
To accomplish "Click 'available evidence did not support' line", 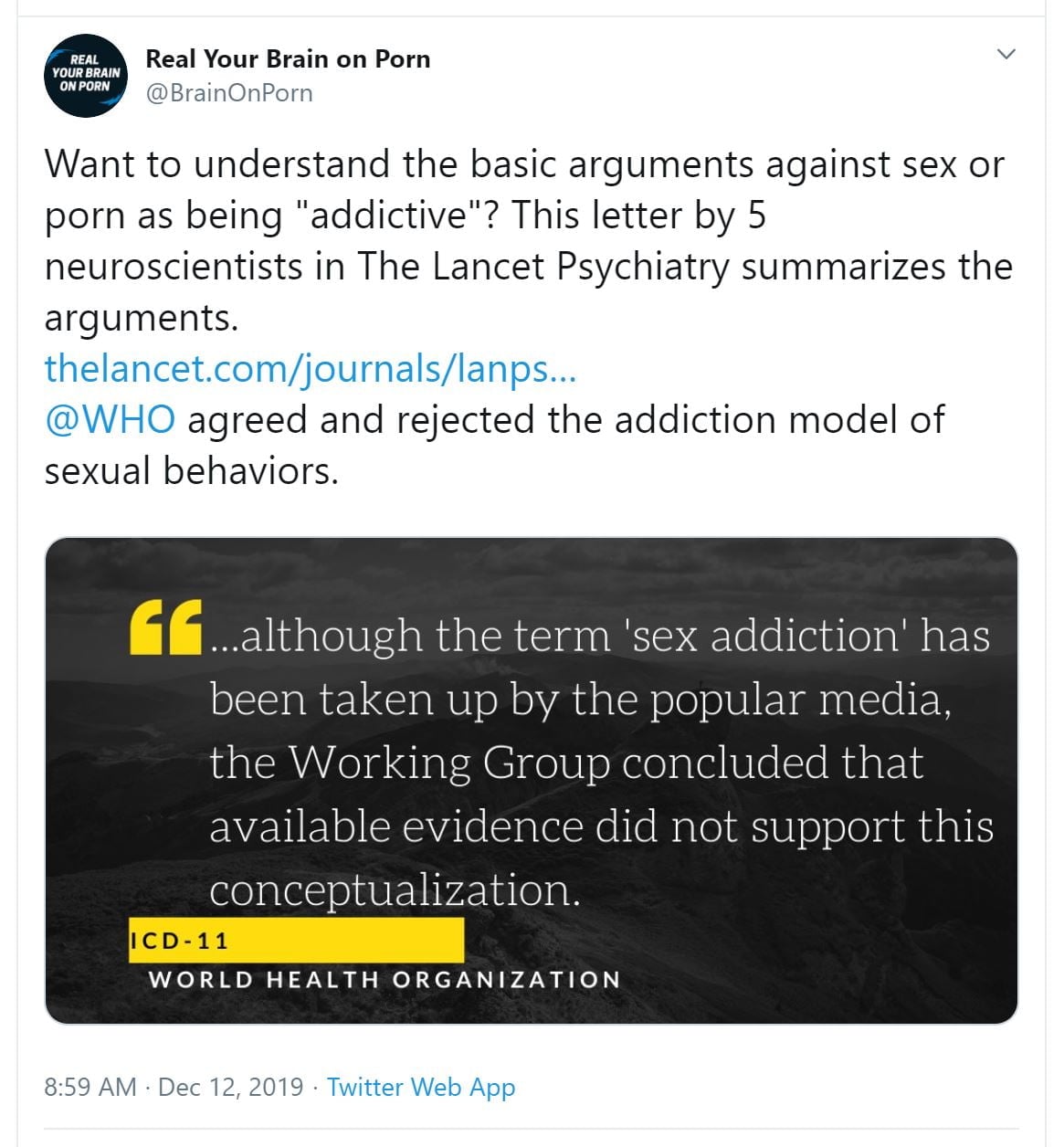I will point(600,826).
